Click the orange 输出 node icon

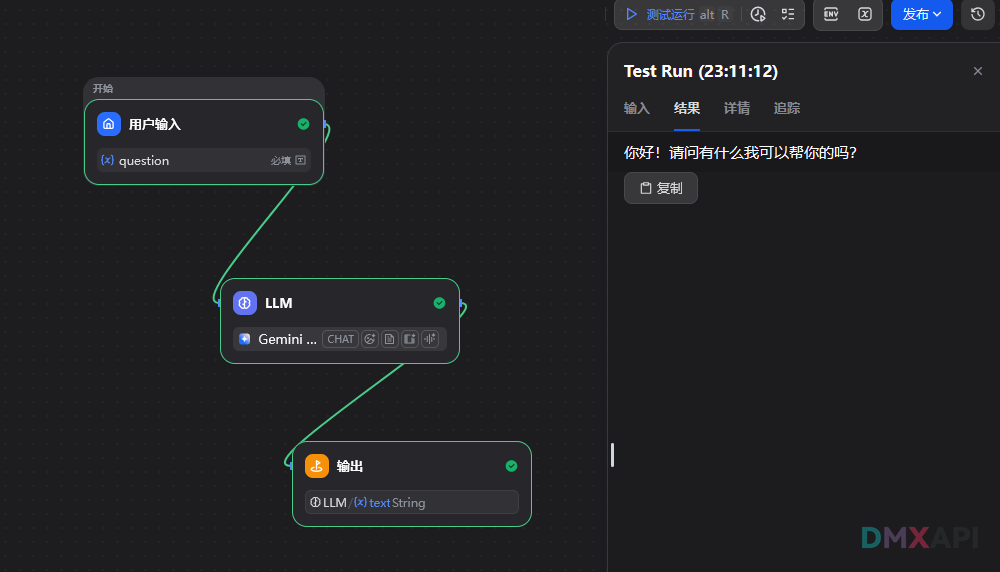coord(317,466)
